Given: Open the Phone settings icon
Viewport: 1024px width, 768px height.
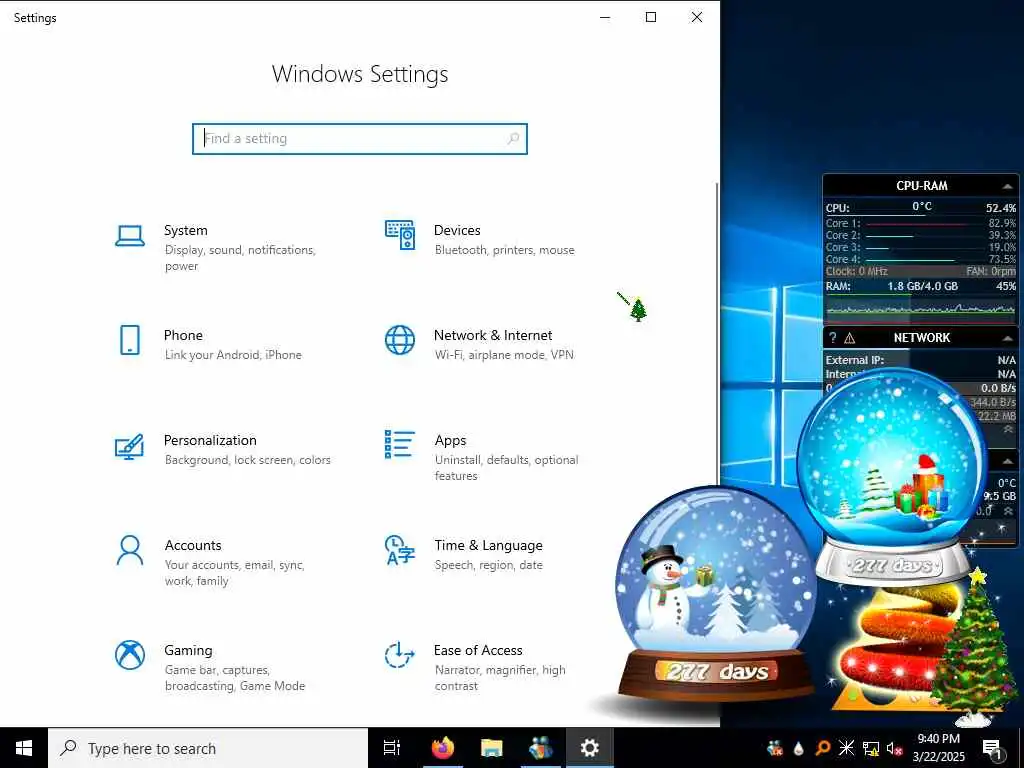Looking at the screenshot, I should coord(129,340).
